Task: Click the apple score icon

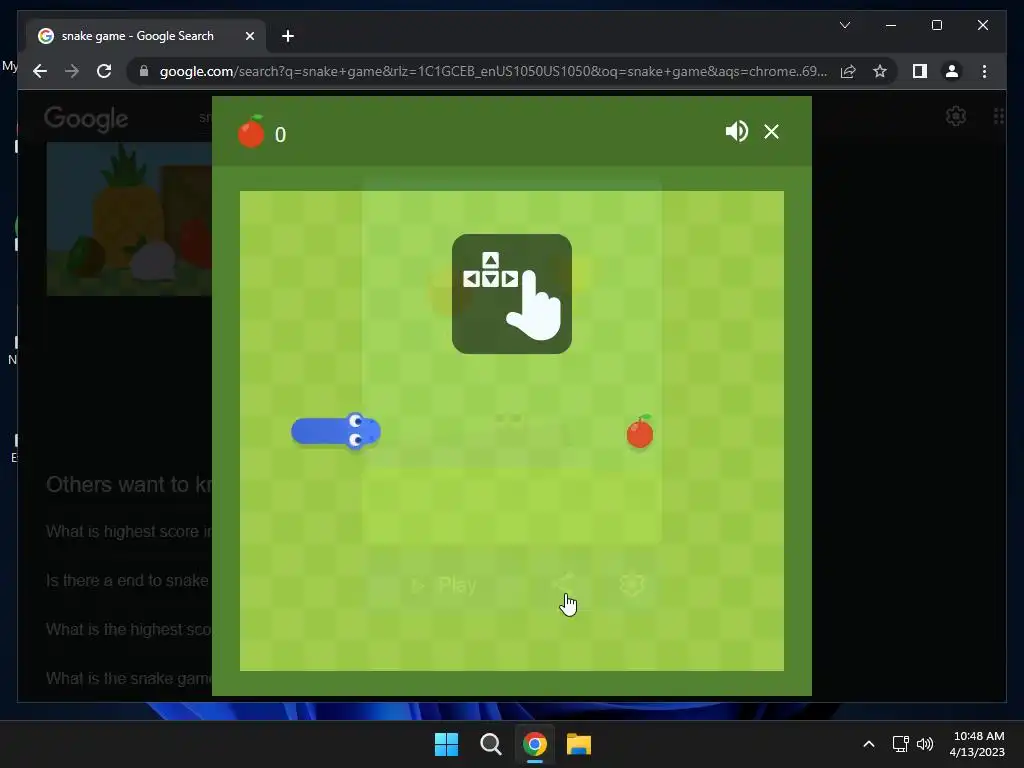Action: click(251, 131)
